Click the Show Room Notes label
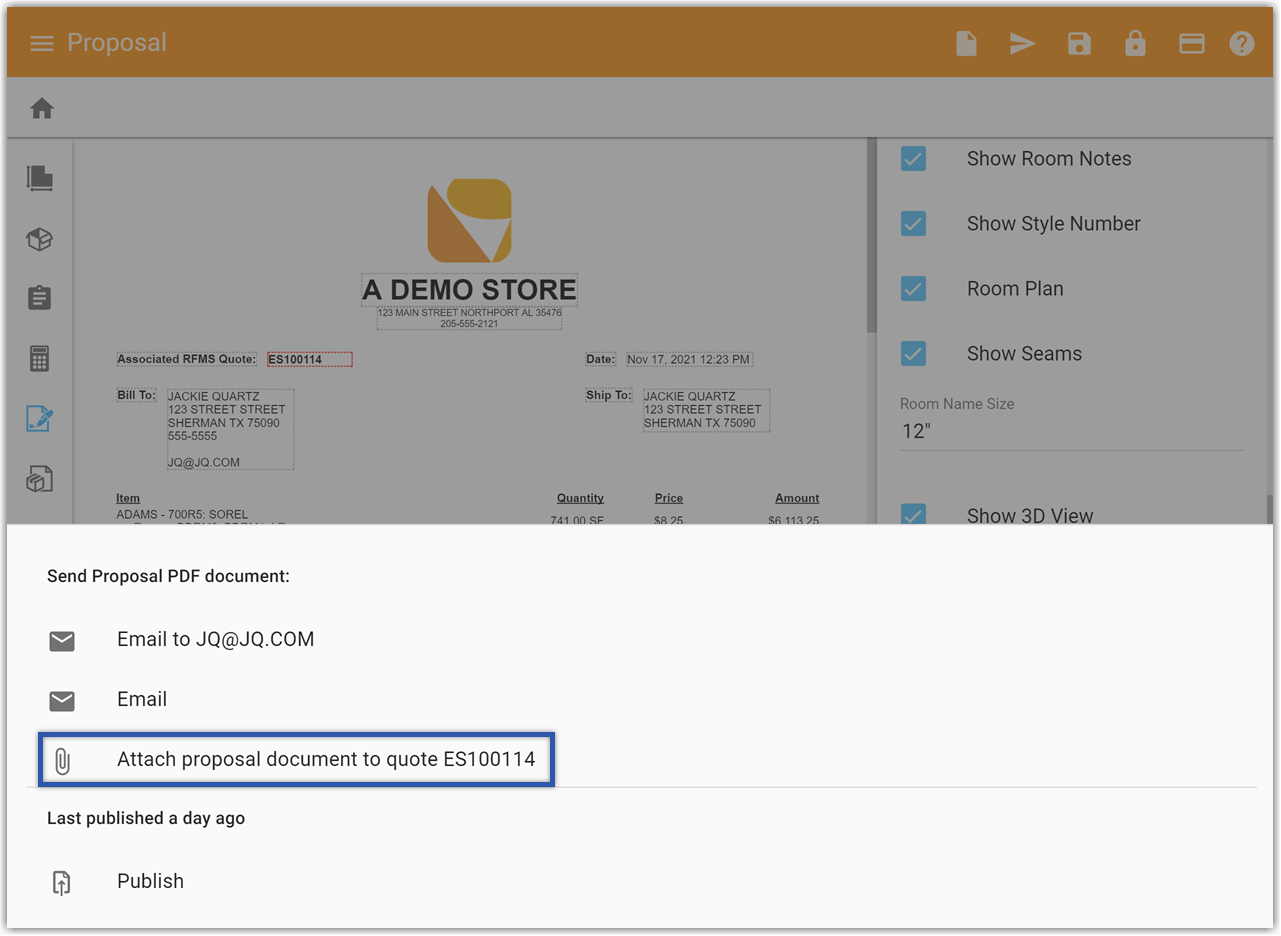 (x=1049, y=158)
